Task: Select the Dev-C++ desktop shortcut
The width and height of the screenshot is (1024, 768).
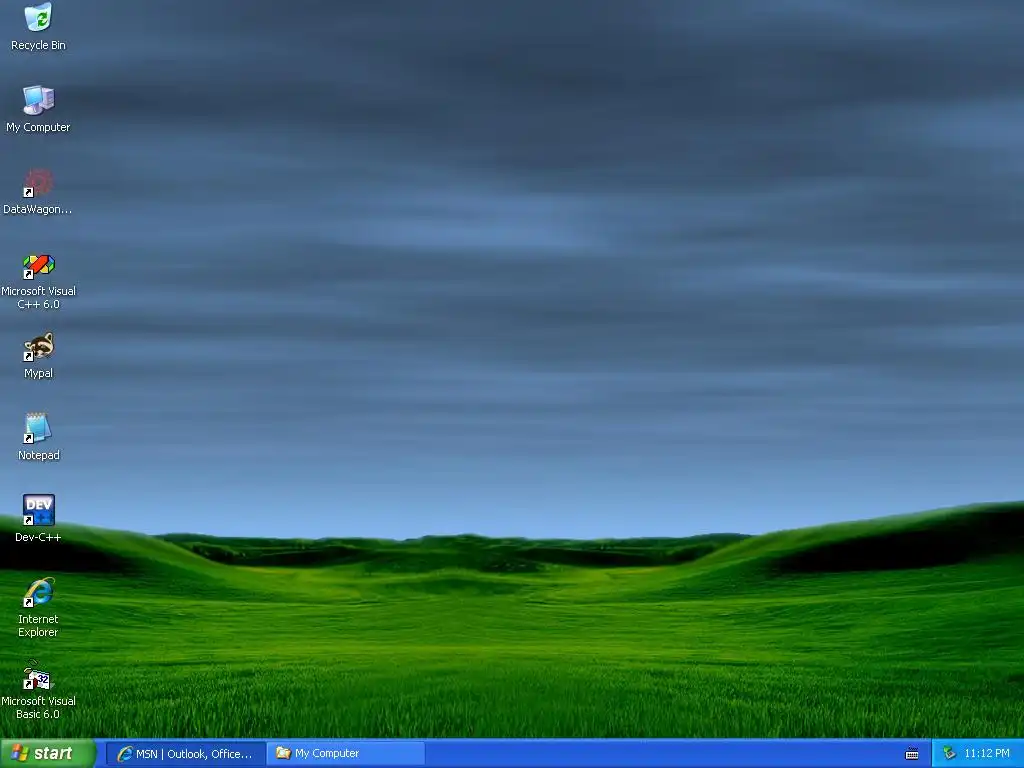Action: (39, 519)
